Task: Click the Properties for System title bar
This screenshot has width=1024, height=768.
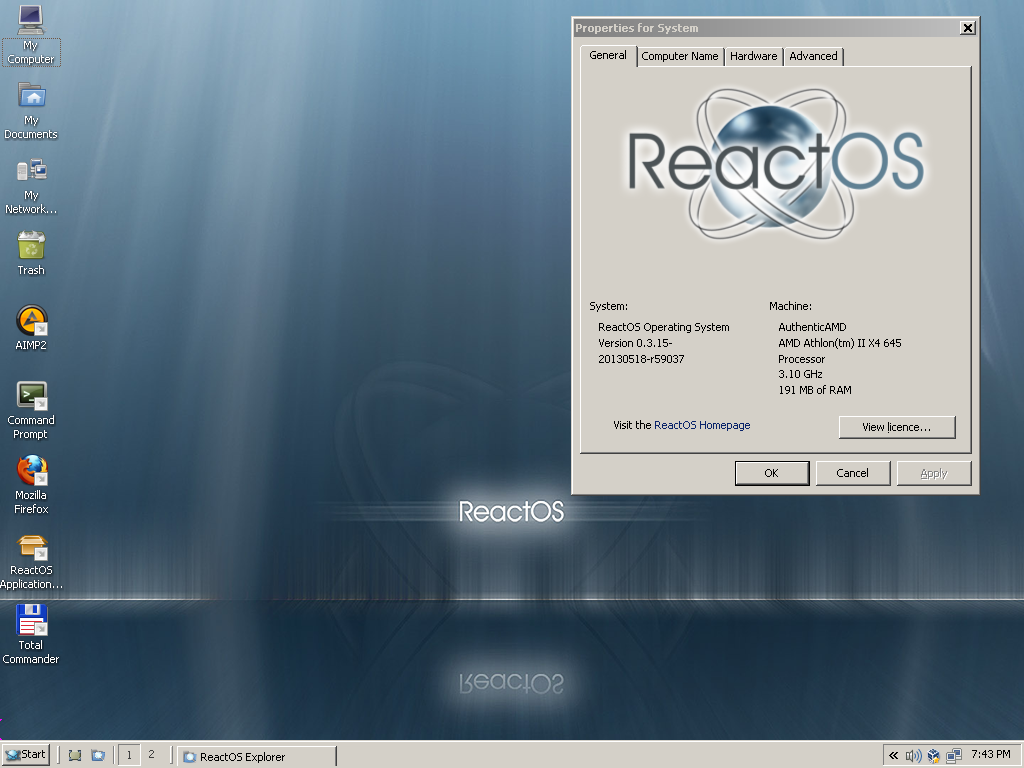Action: click(x=766, y=28)
